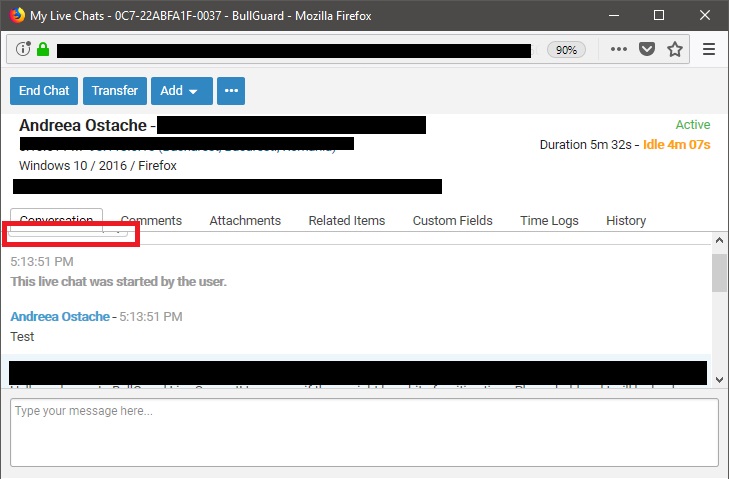
Task: Open the History tab
Action: point(626,221)
